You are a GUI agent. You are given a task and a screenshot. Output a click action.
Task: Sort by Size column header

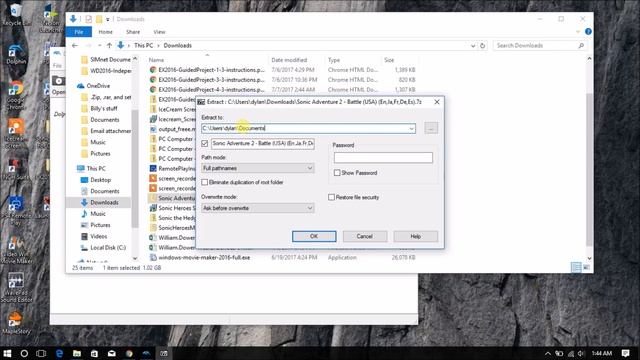coord(389,60)
